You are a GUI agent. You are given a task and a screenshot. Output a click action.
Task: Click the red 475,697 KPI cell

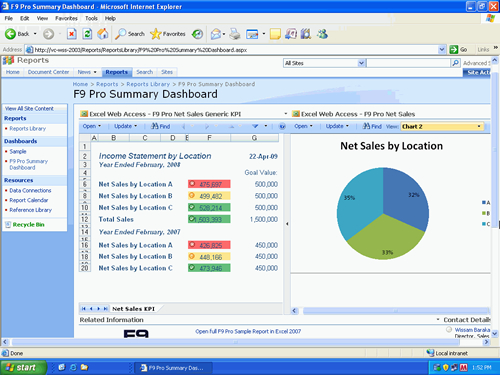coord(209,184)
